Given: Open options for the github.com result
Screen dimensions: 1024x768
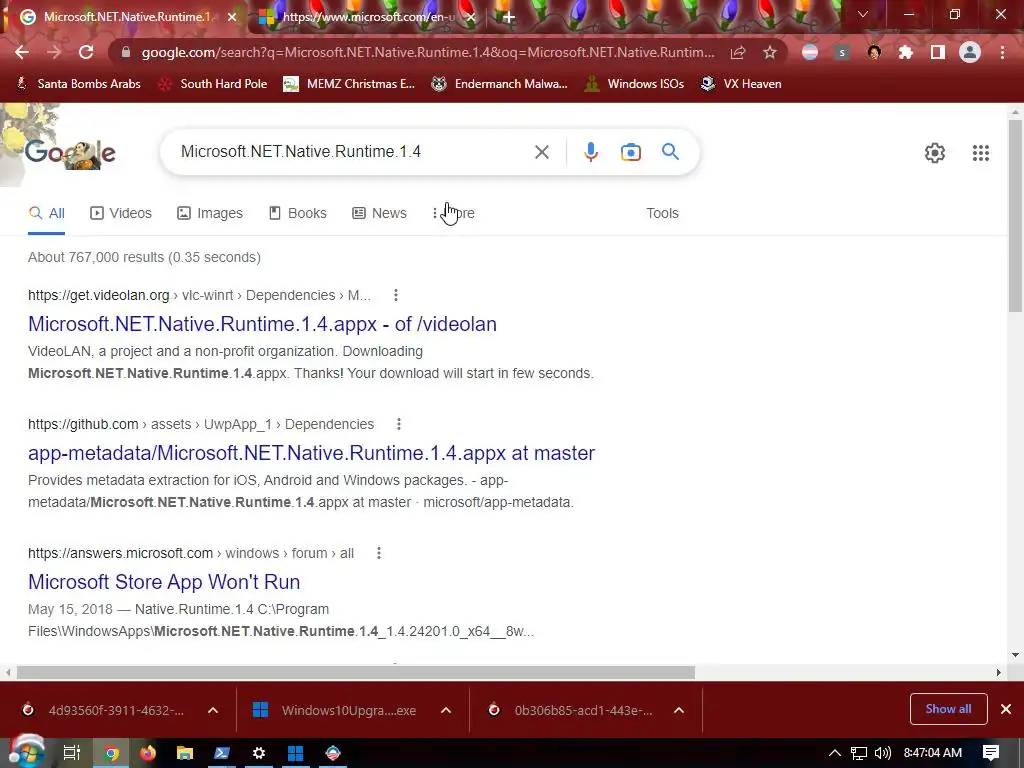Looking at the screenshot, I should pos(398,424).
